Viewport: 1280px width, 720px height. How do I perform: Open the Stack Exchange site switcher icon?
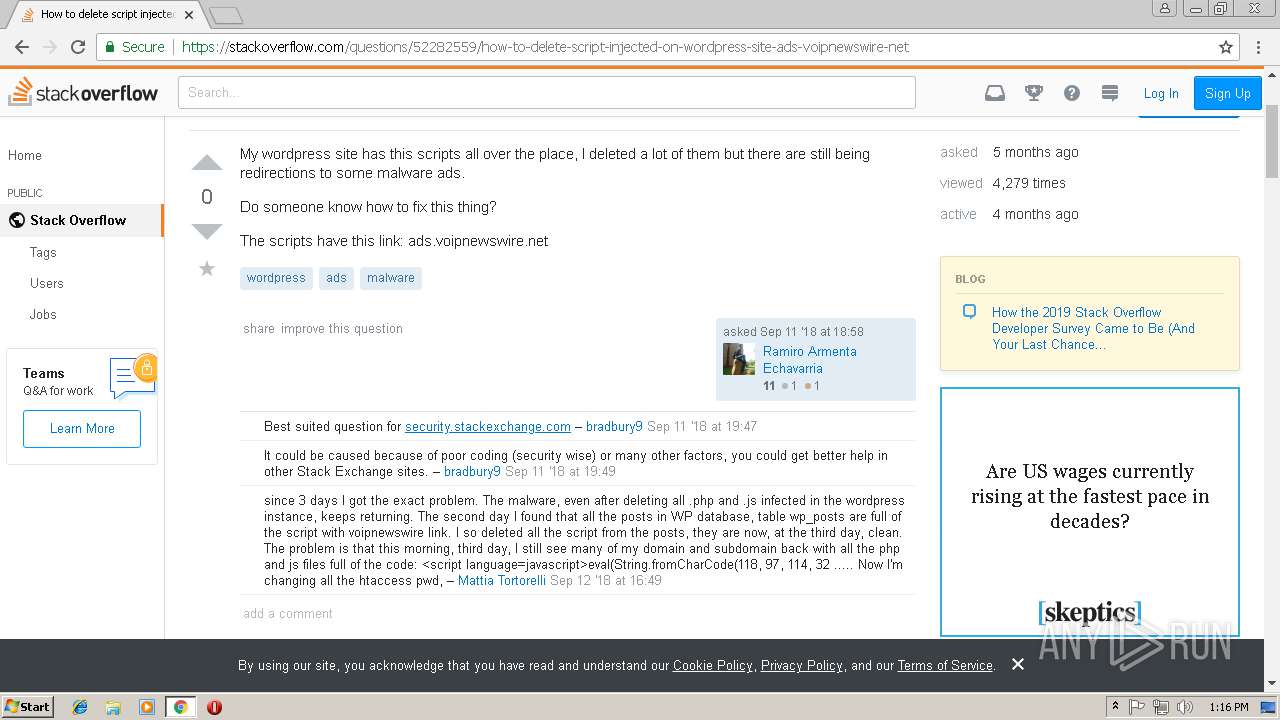pyautogui.click(x=1110, y=93)
